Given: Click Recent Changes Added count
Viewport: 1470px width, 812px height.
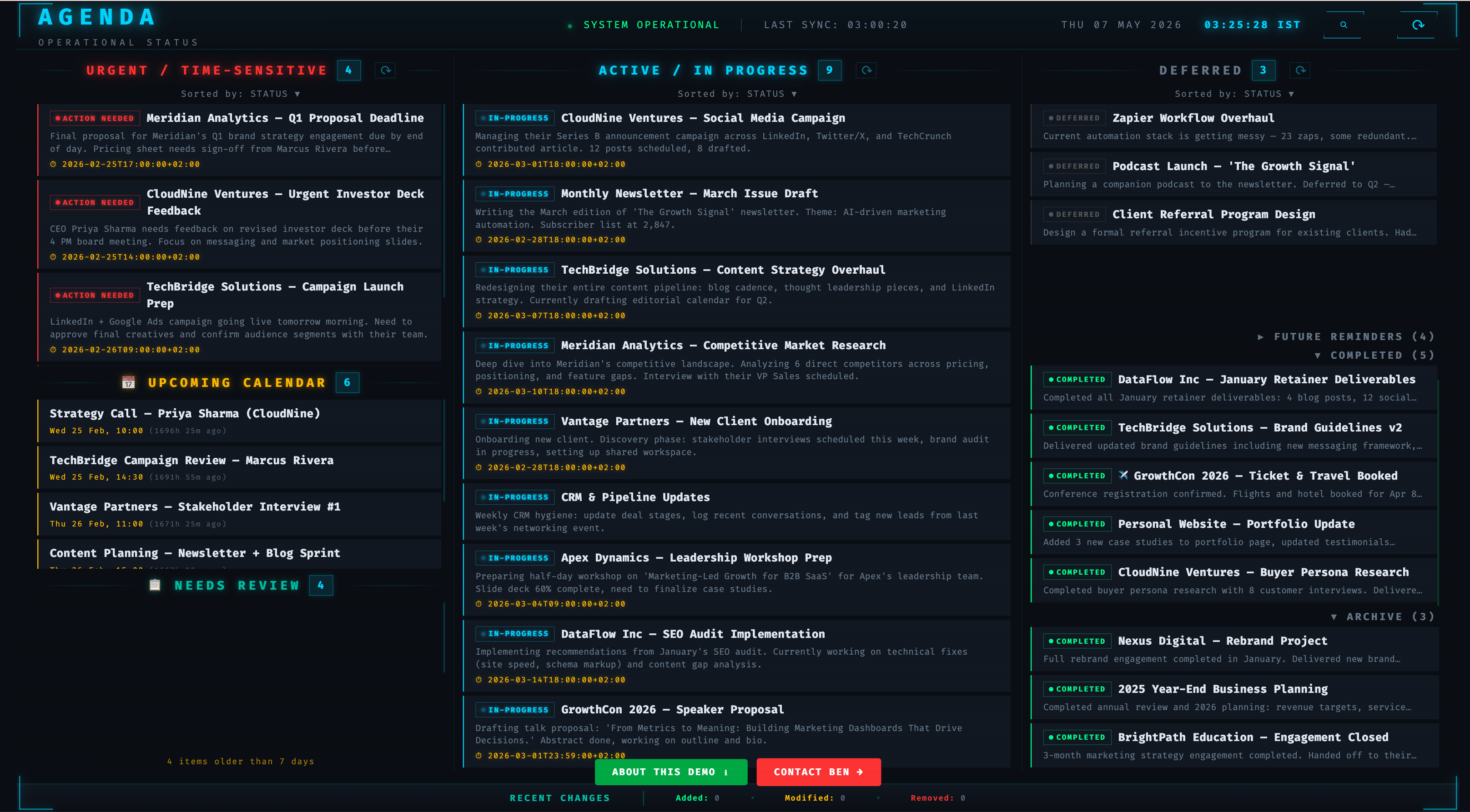Looking at the screenshot, I should (x=697, y=798).
